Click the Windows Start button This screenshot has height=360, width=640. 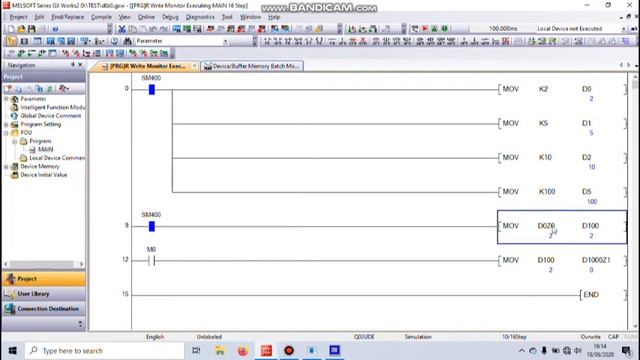click(13, 351)
